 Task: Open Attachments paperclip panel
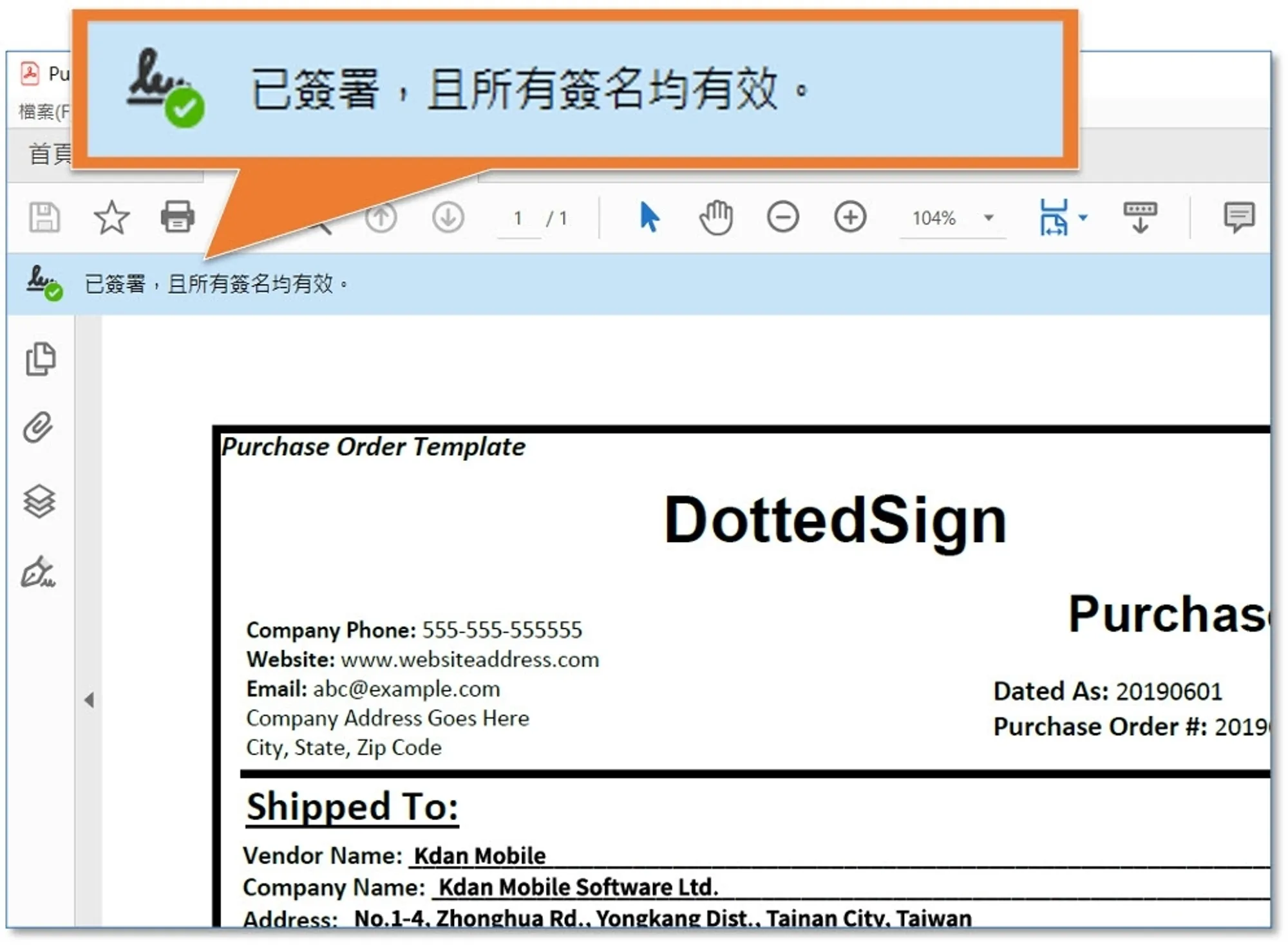click(x=38, y=427)
